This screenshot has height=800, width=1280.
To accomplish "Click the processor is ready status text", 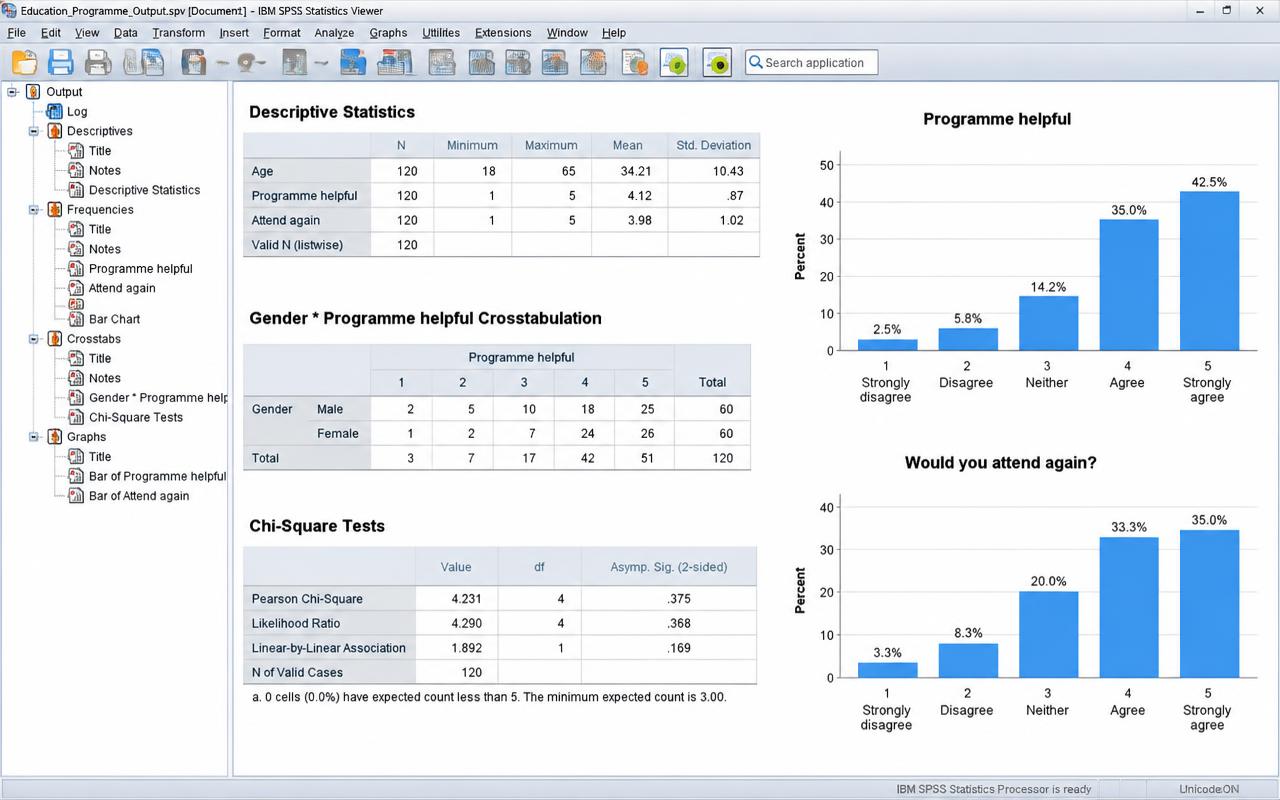I will [994, 789].
